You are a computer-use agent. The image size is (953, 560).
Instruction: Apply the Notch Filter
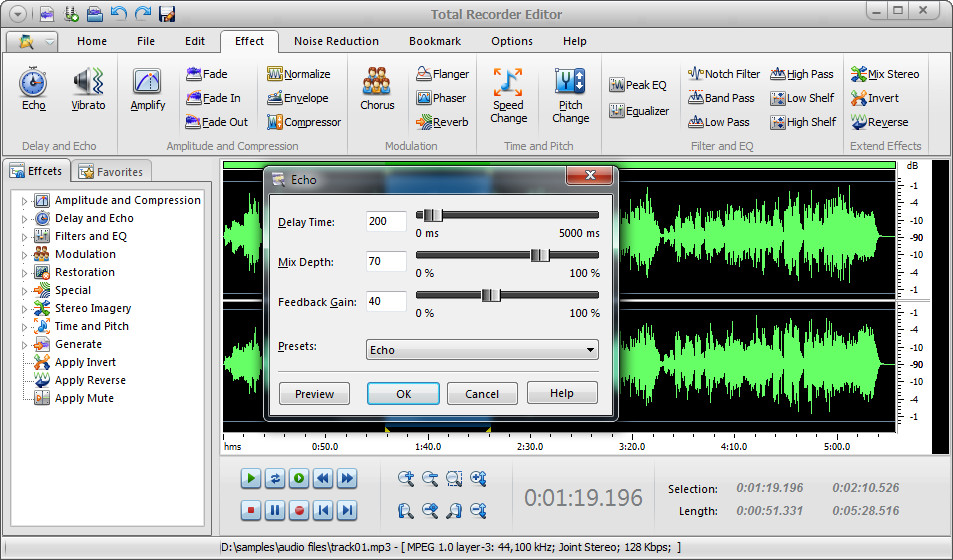724,74
